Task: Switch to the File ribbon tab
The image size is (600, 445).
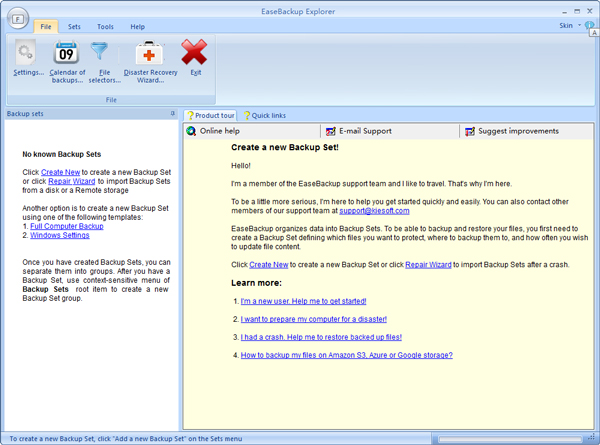Action: tap(46, 27)
